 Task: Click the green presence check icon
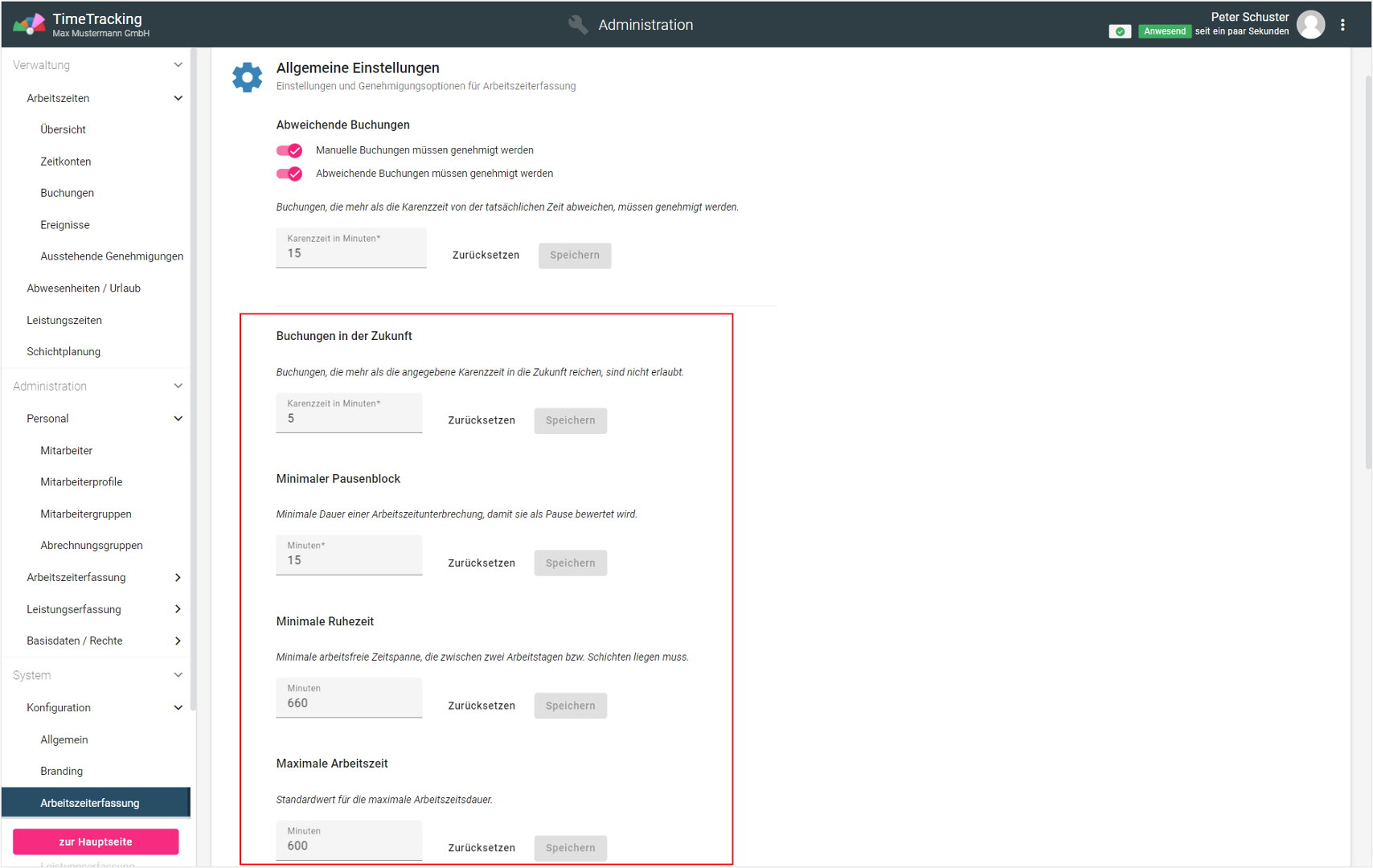1120,31
